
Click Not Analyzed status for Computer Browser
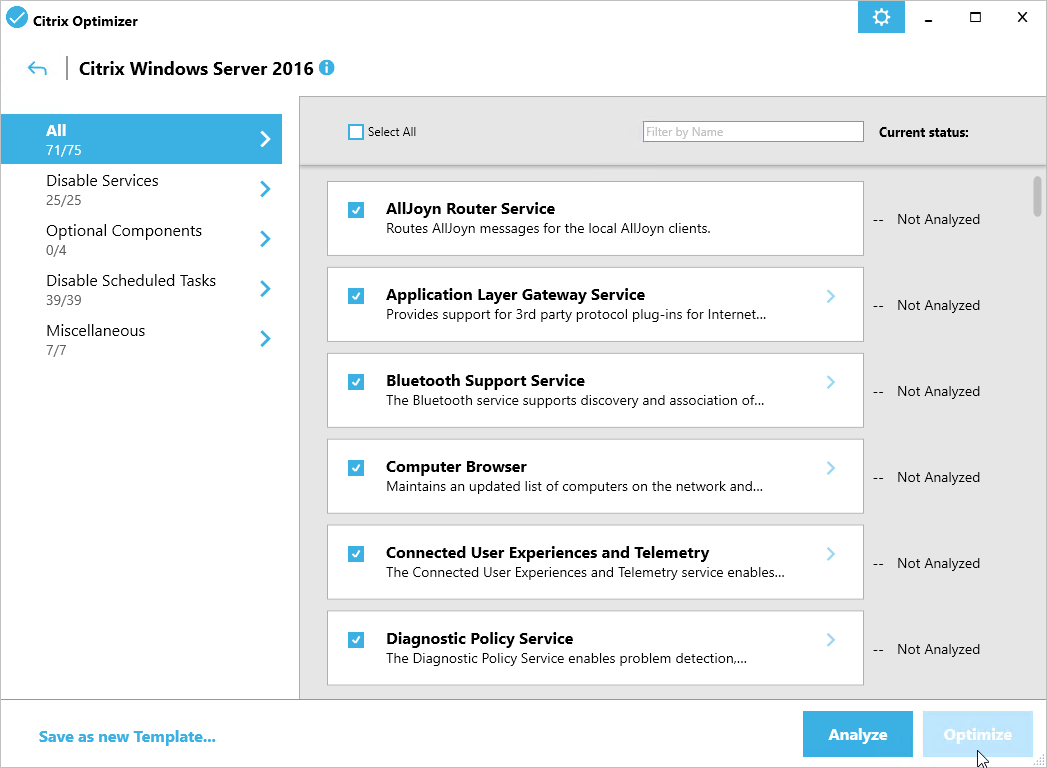point(938,477)
